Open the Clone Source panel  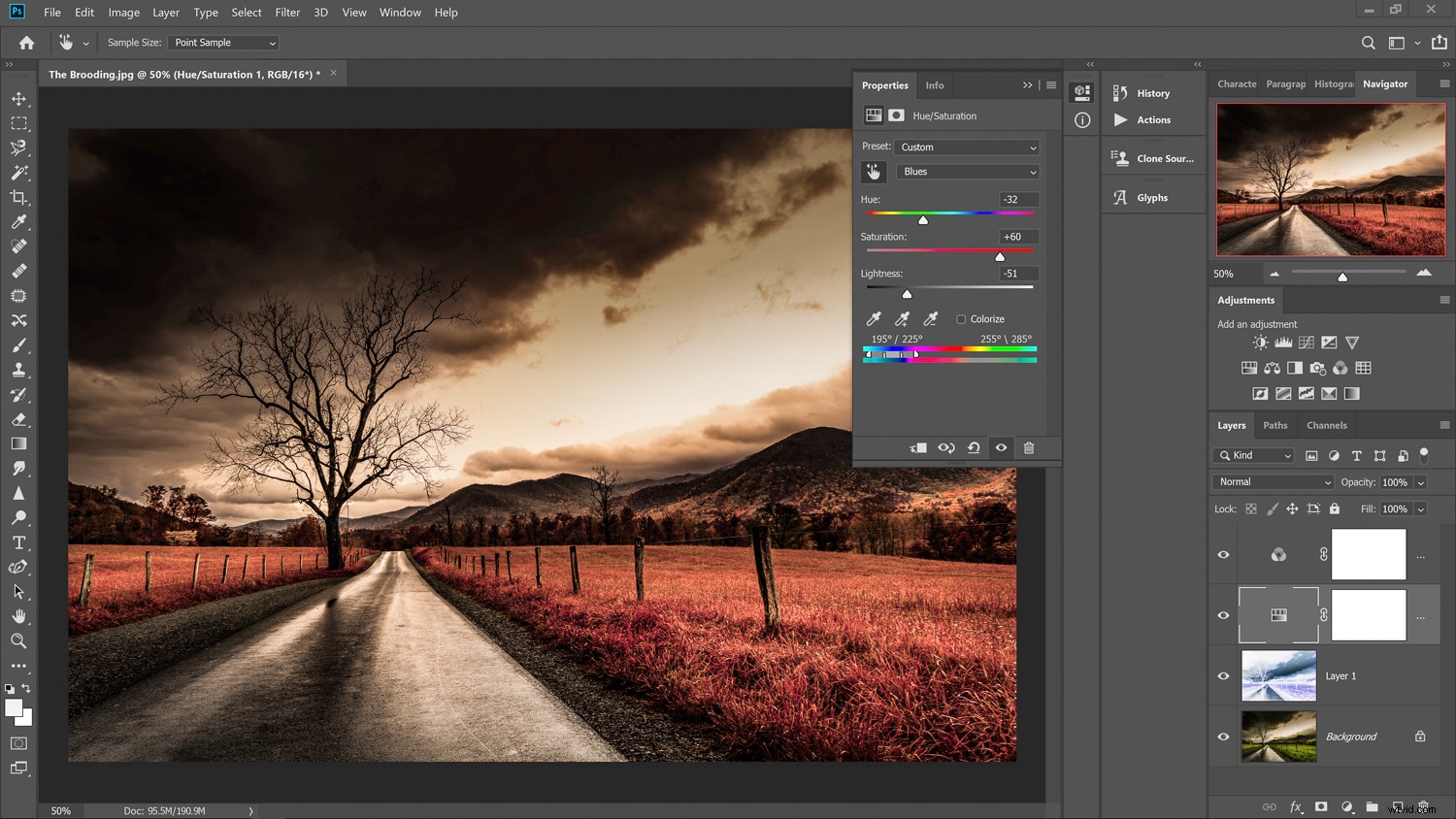click(x=1153, y=158)
